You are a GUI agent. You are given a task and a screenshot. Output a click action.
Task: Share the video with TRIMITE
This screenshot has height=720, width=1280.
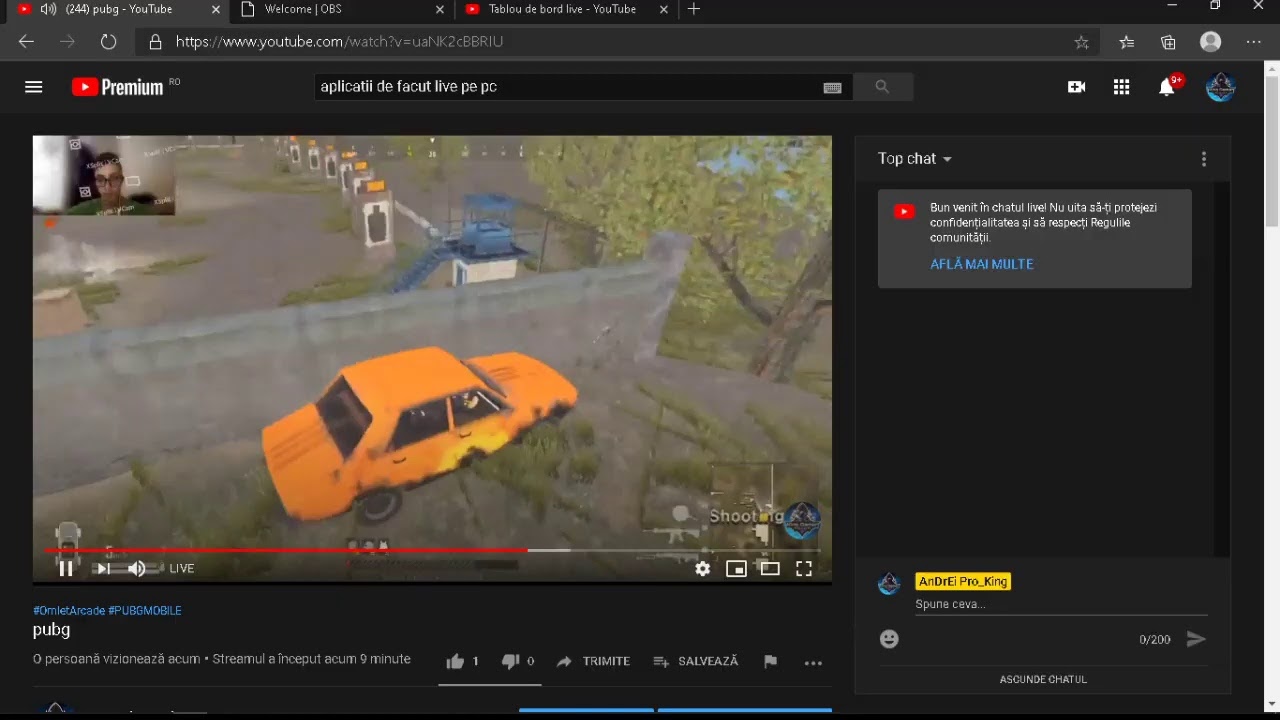click(593, 661)
